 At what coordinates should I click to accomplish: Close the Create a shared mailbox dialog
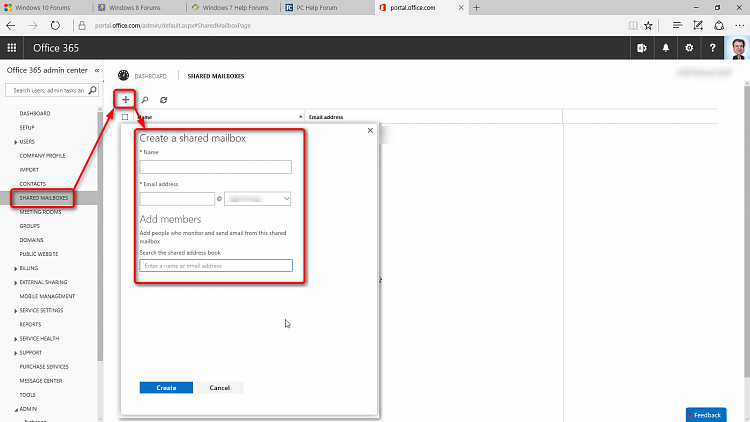coord(370,130)
